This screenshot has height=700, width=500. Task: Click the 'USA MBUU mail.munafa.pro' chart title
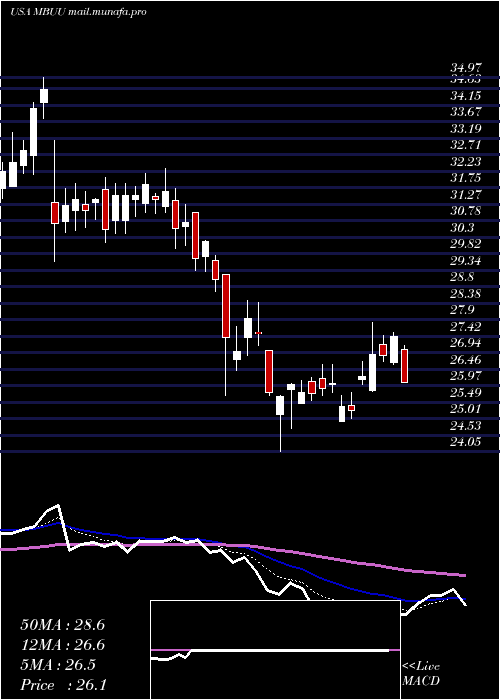[x=78, y=12]
